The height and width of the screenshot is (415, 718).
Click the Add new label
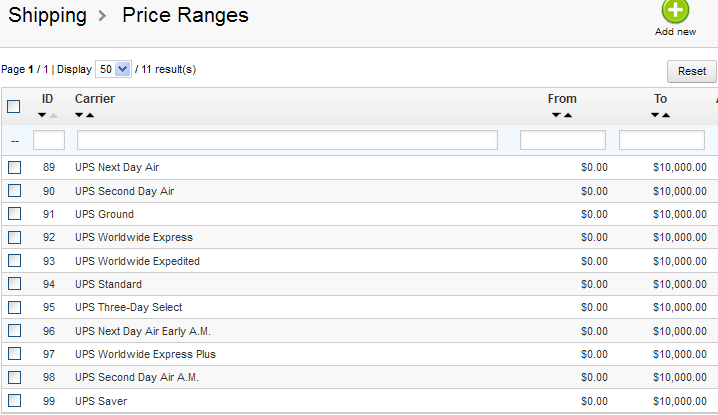click(675, 32)
